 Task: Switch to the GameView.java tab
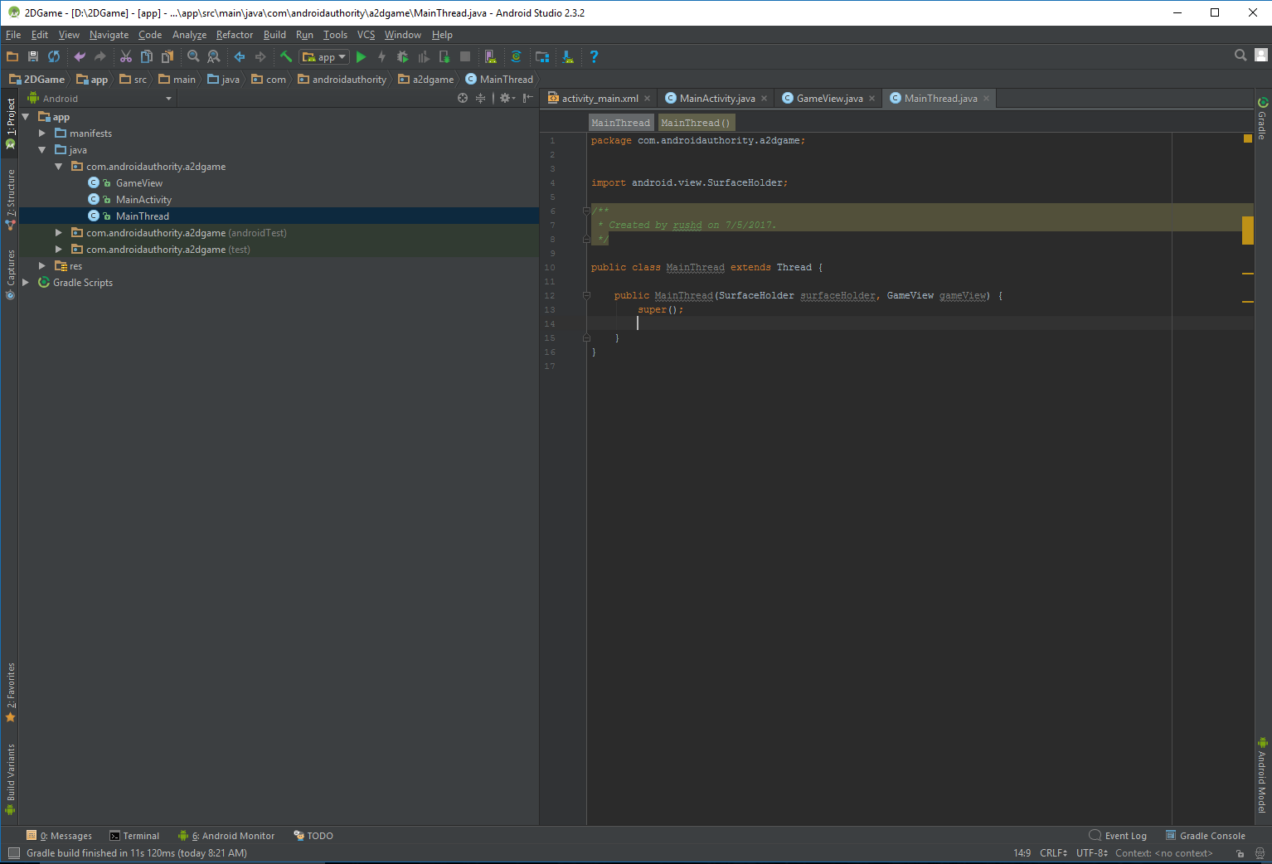tap(828, 98)
